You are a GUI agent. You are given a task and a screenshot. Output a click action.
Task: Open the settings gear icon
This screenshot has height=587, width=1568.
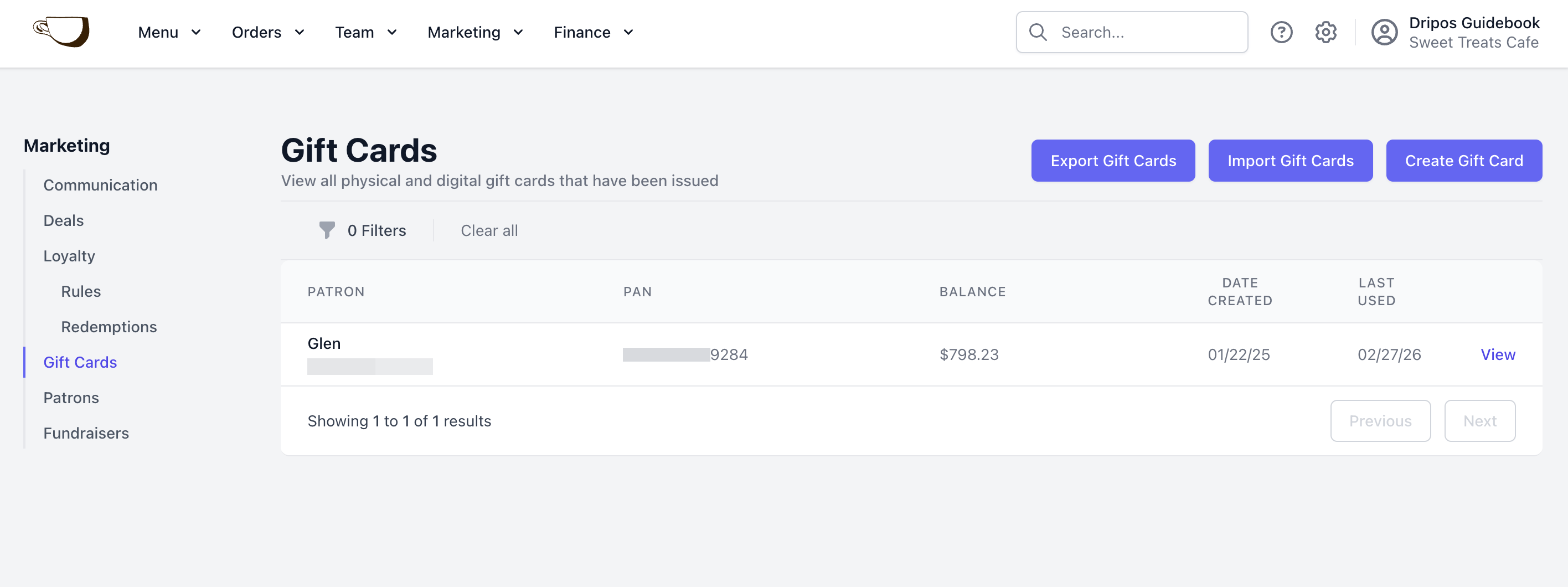point(1325,32)
